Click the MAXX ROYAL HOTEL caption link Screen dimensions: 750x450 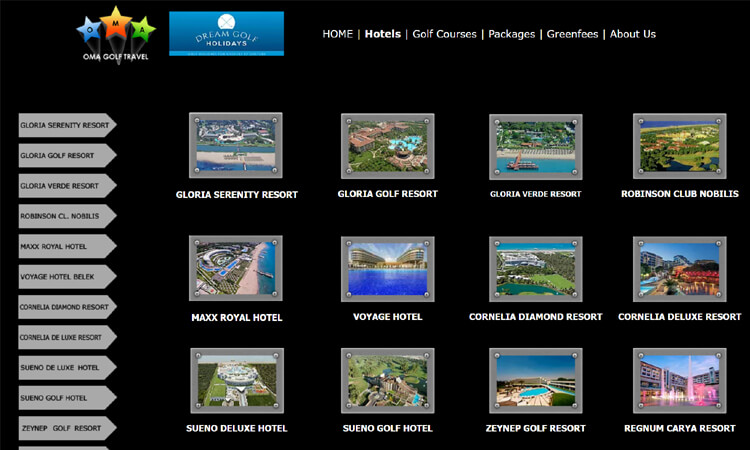[237, 318]
